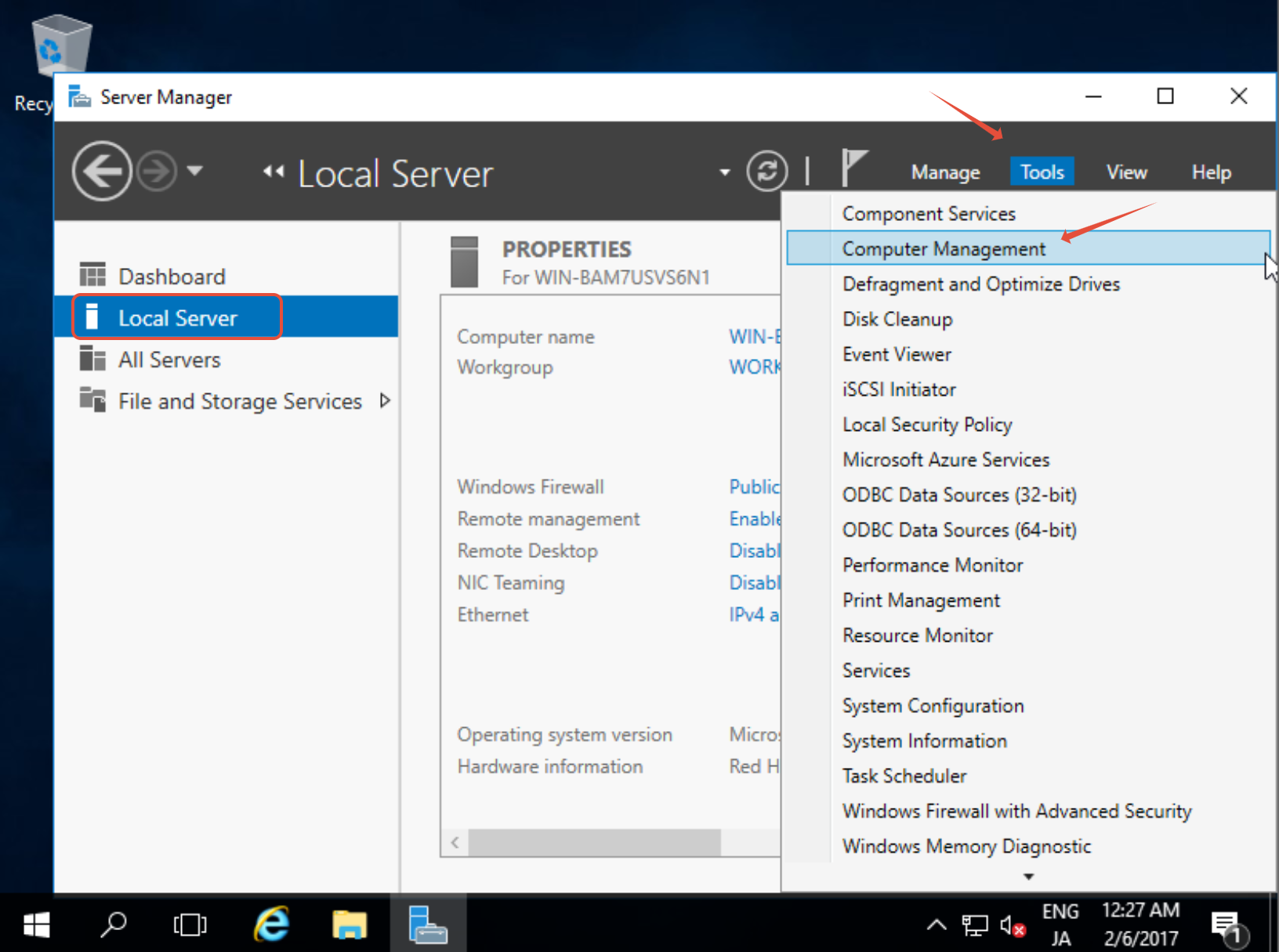This screenshot has height=952, width=1279.
Task: Open the Start menu
Action: pyautogui.click(x=35, y=925)
